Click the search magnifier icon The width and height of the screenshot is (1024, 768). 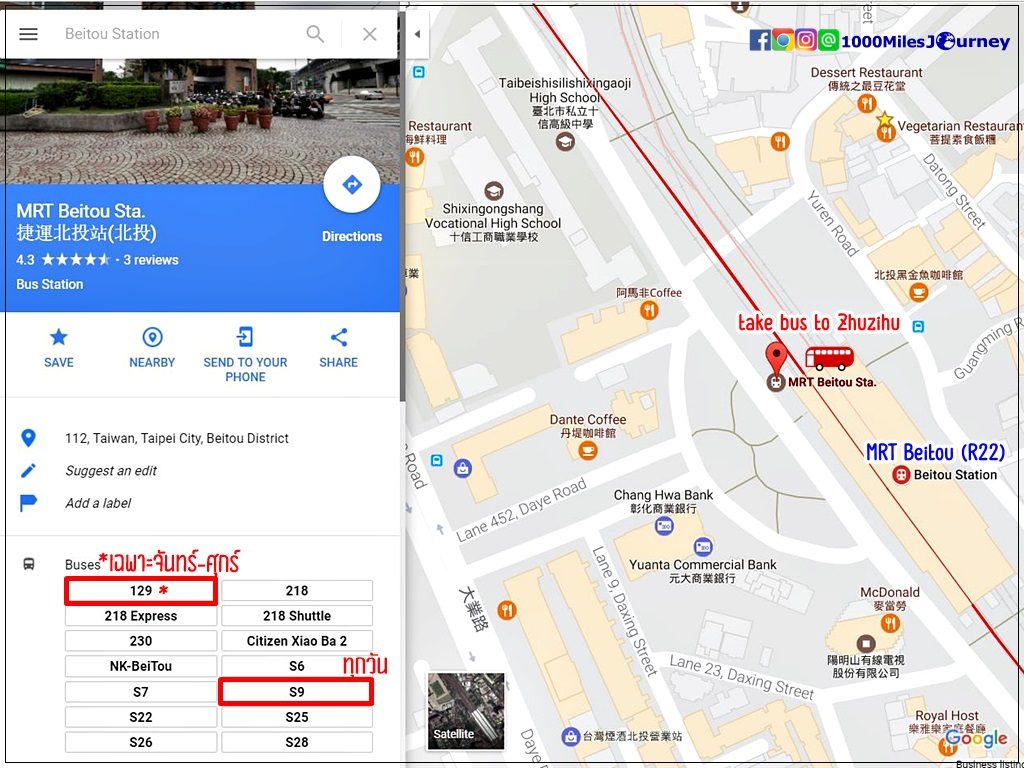tap(315, 34)
